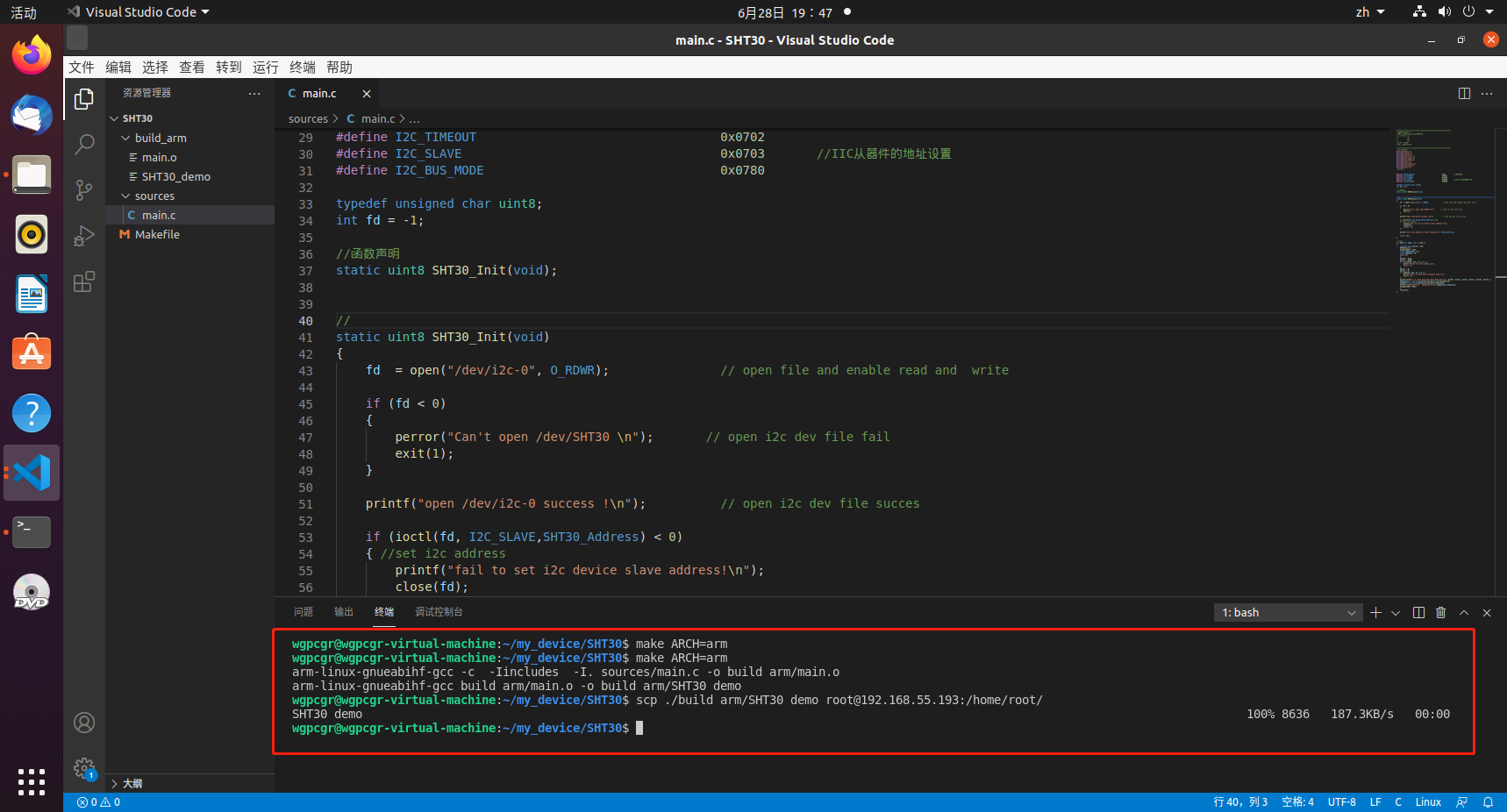Switch to the 输出 panel tab
Viewport: 1507px width, 812px height.
tap(344, 612)
